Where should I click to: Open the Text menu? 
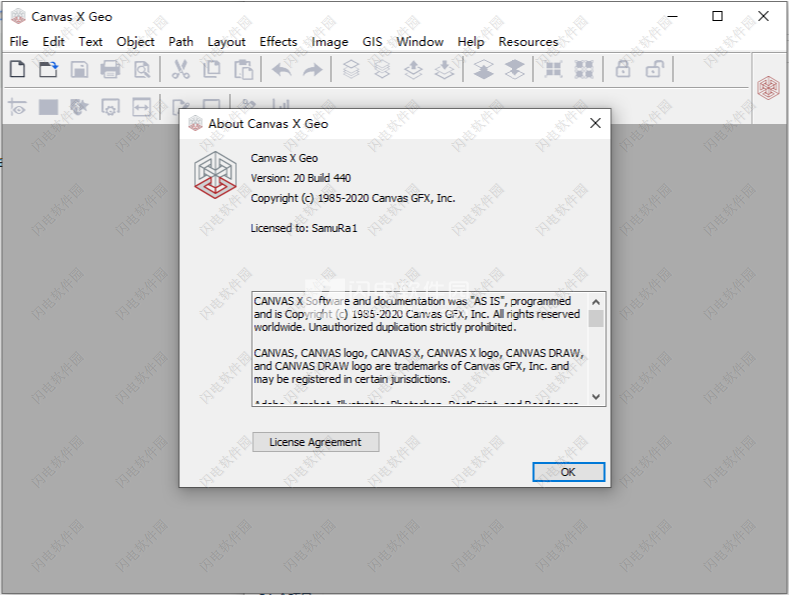[x=91, y=42]
